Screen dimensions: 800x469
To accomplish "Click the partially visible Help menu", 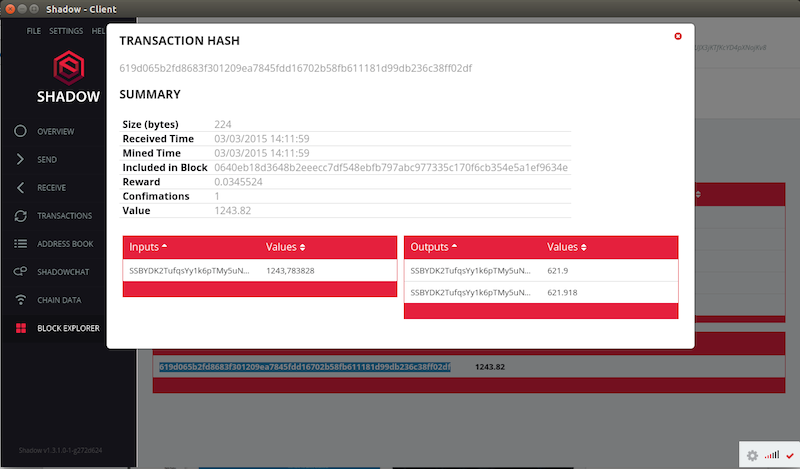I will point(98,31).
